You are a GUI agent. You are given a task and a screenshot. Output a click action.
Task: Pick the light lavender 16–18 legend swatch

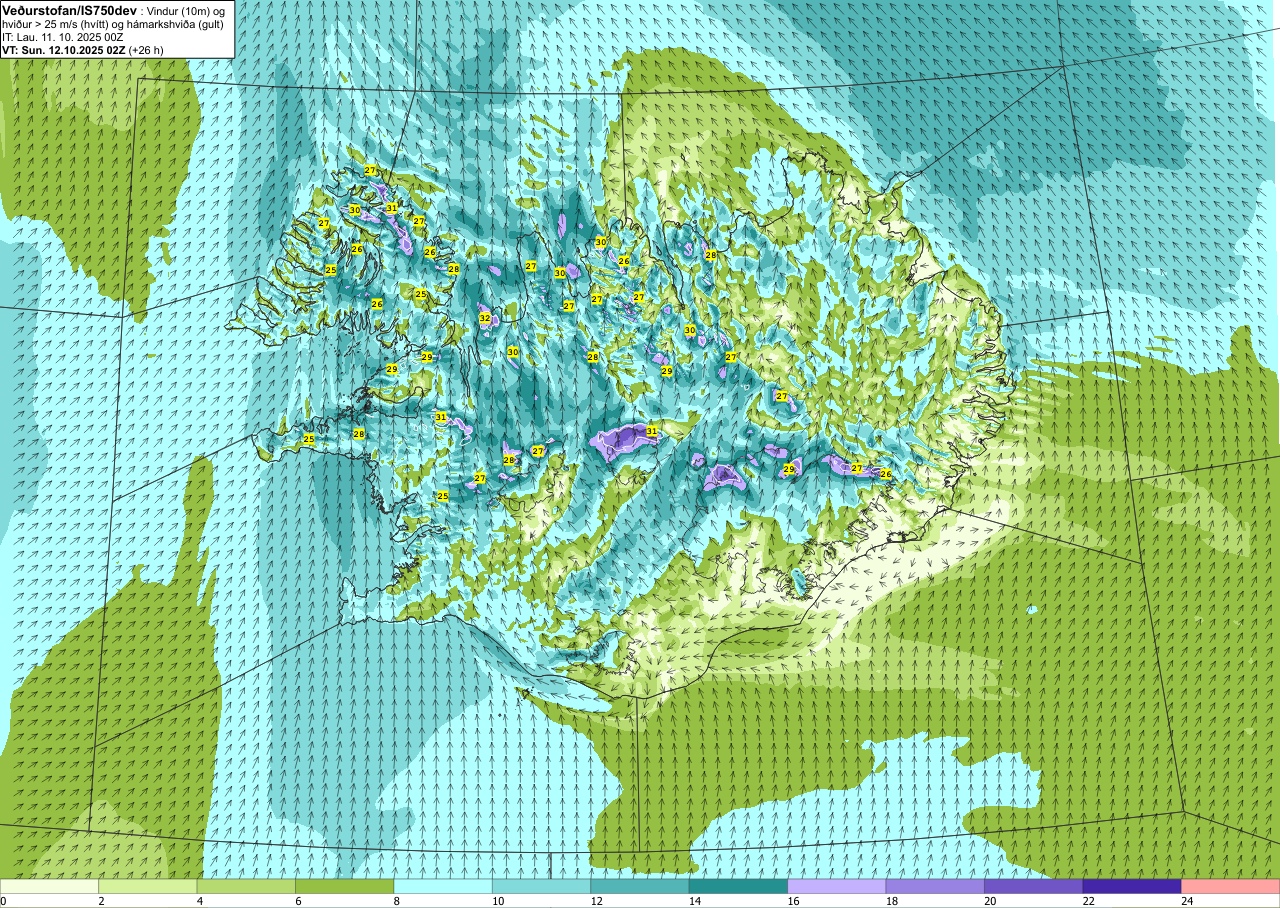tap(837, 887)
